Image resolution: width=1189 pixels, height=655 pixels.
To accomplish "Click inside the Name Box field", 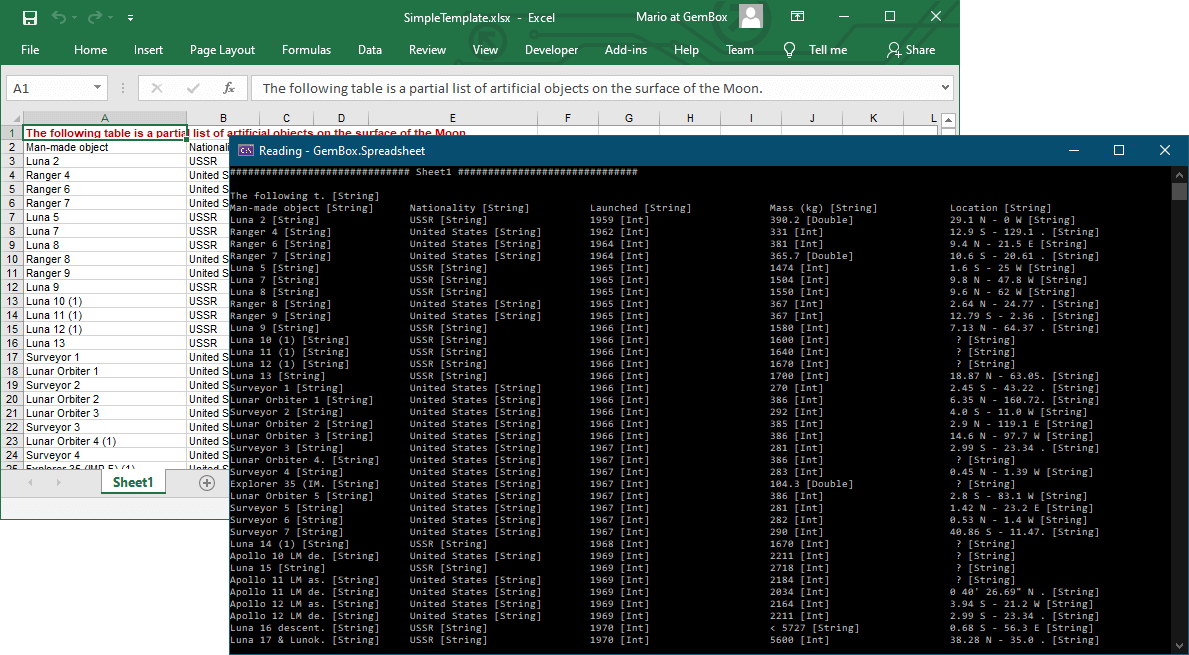I will [x=50, y=88].
